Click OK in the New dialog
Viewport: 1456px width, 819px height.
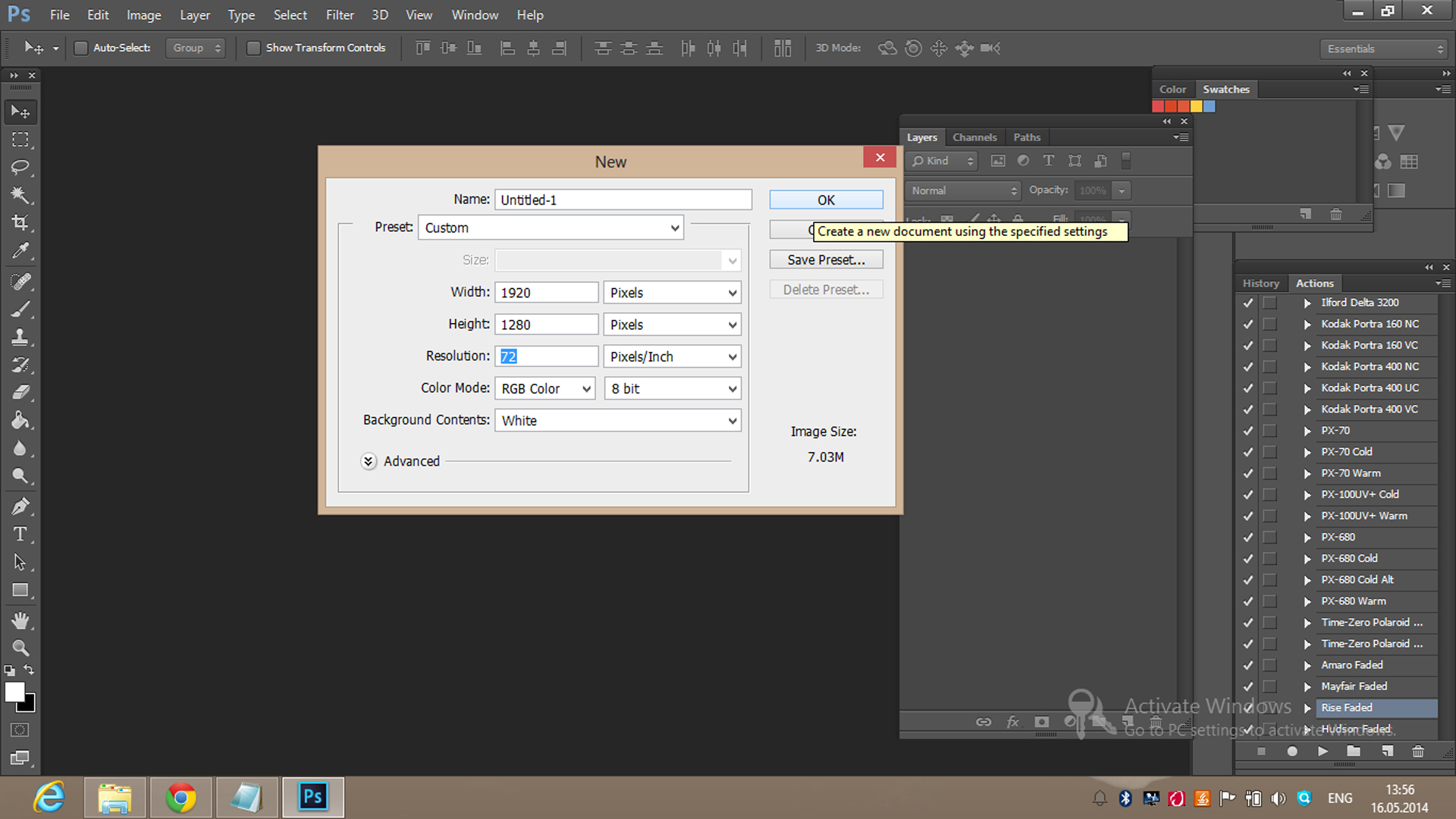[x=826, y=199]
